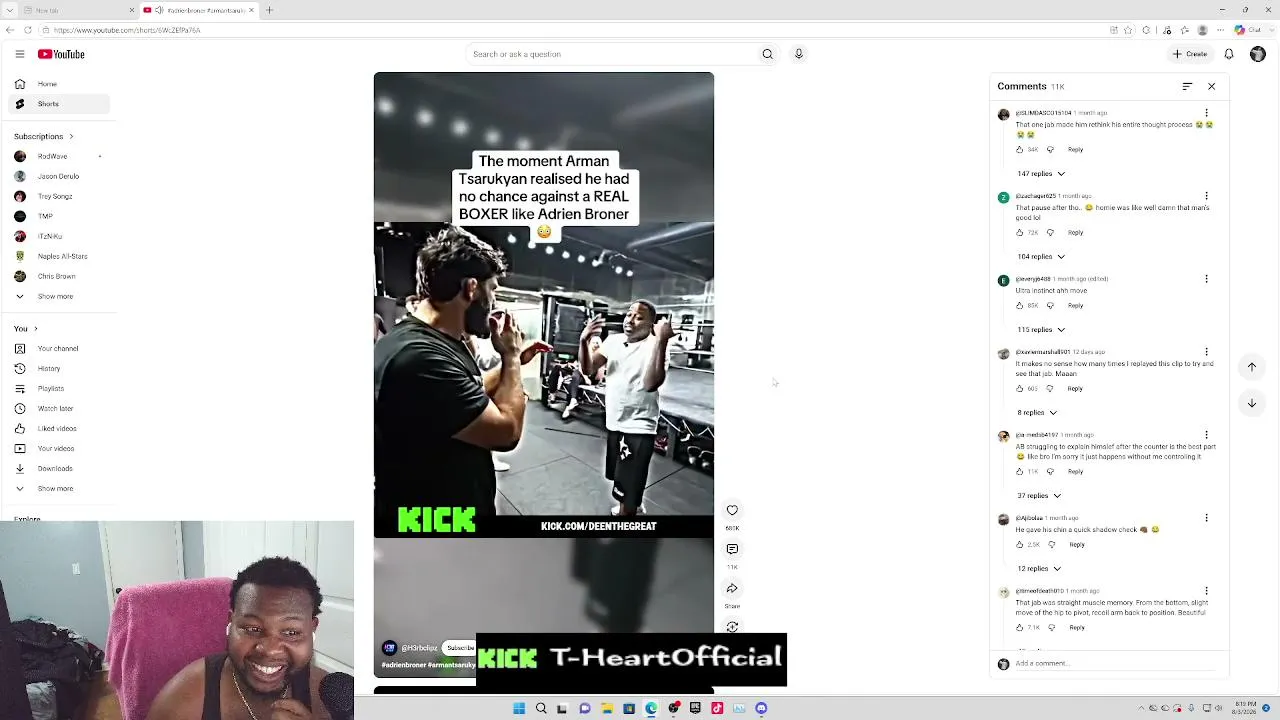Open Chris Brown subscription channel
1280x720 pixels.
click(59, 277)
